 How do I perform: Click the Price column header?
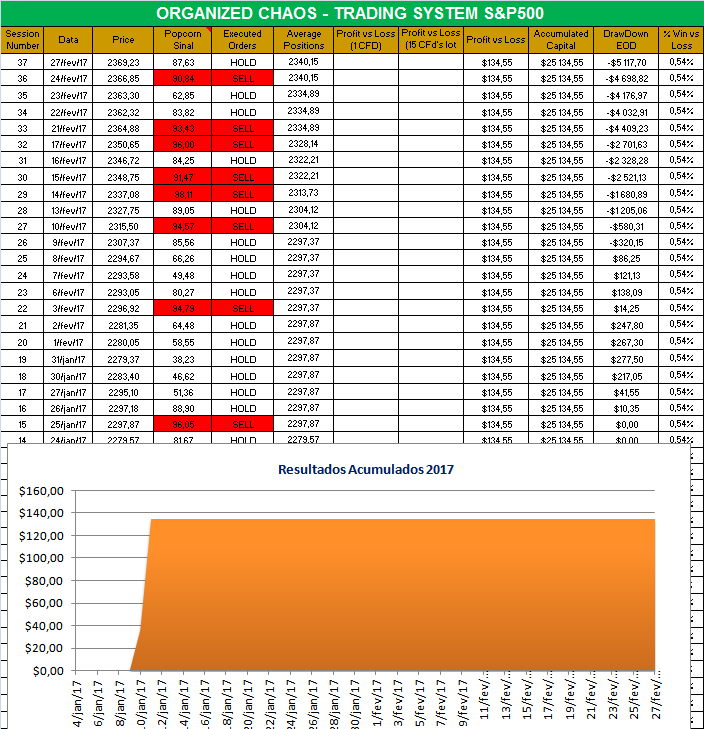[x=123, y=40]
